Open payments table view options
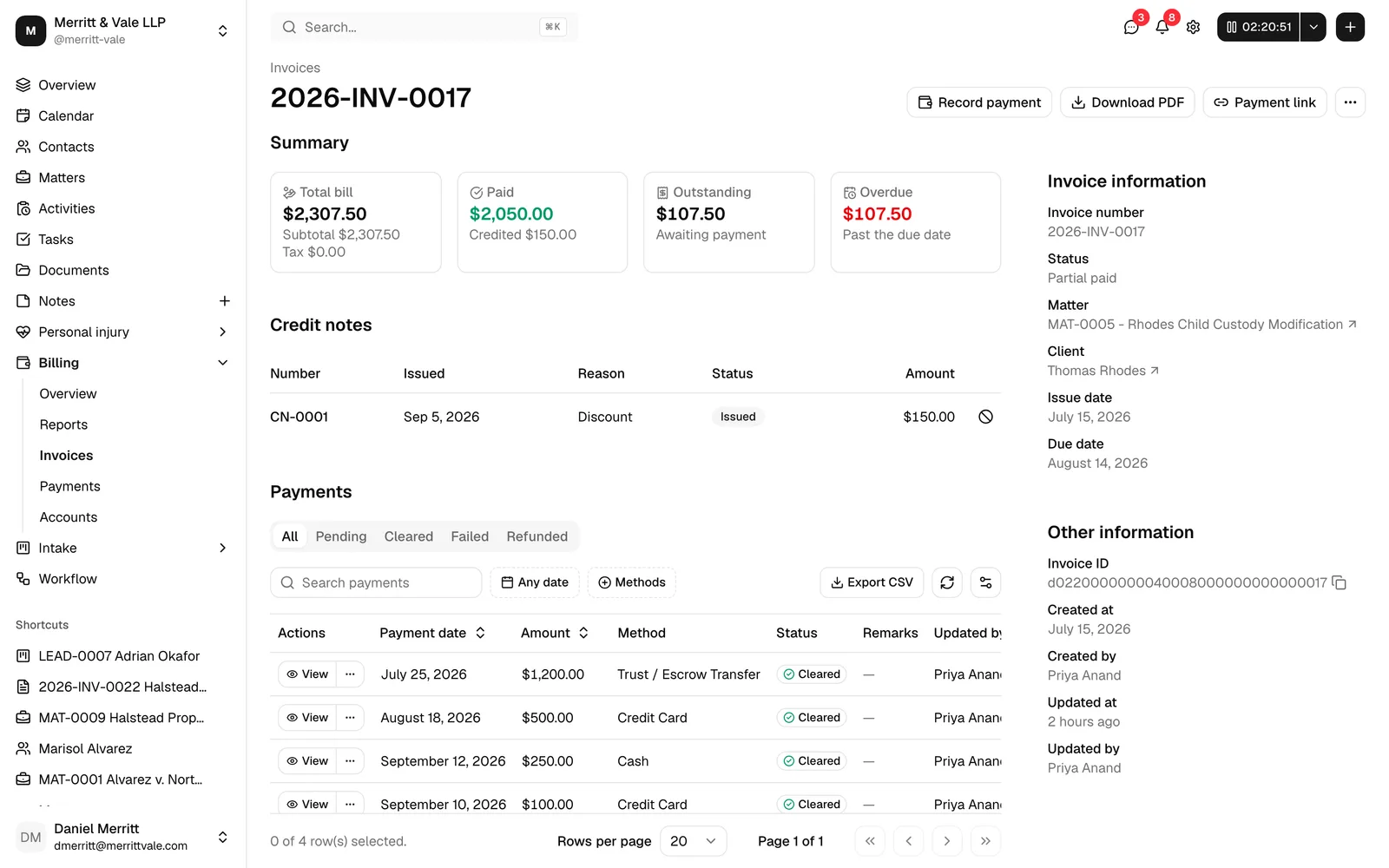 point(985,582)
